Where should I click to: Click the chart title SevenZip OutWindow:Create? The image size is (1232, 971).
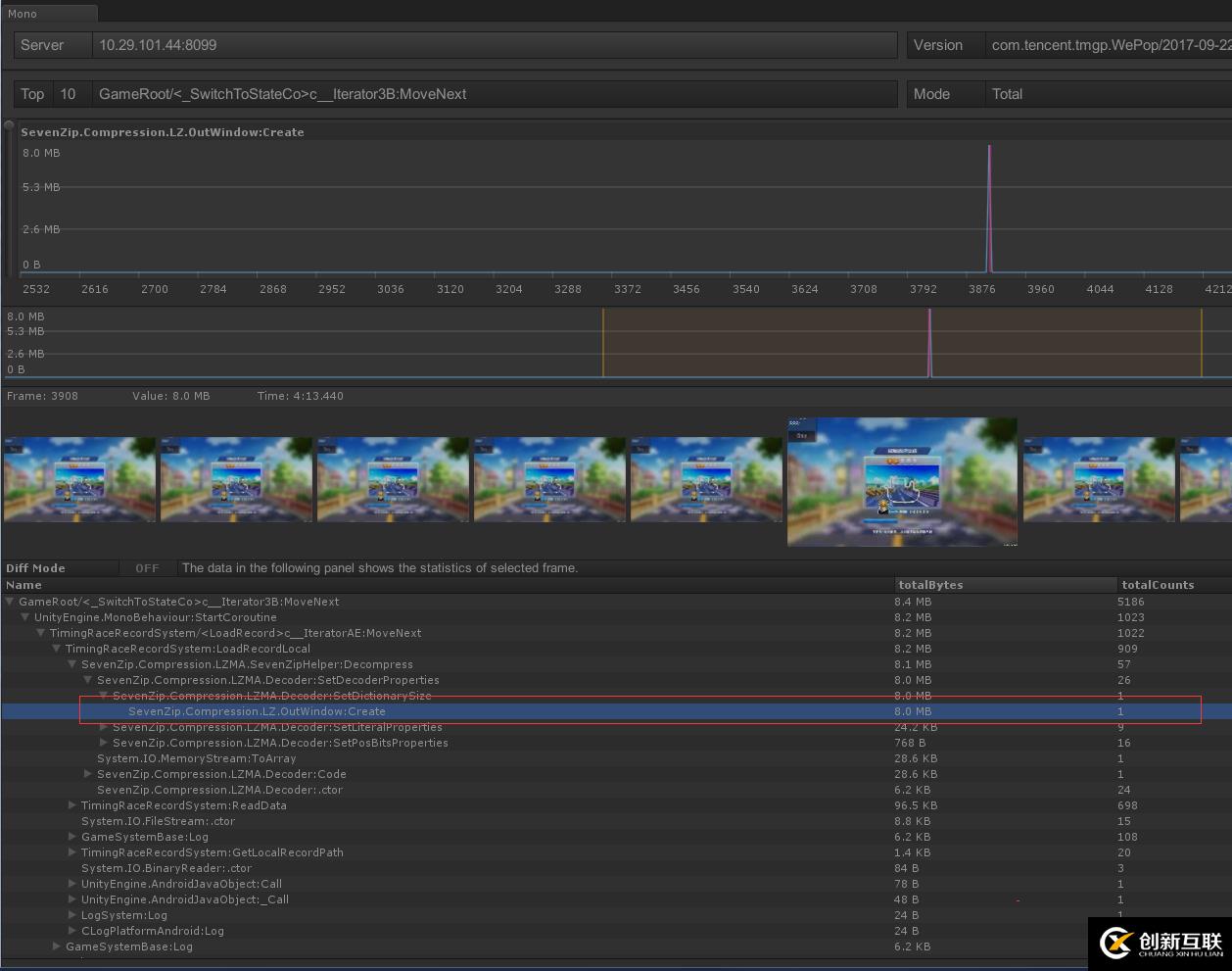point(163,132)
